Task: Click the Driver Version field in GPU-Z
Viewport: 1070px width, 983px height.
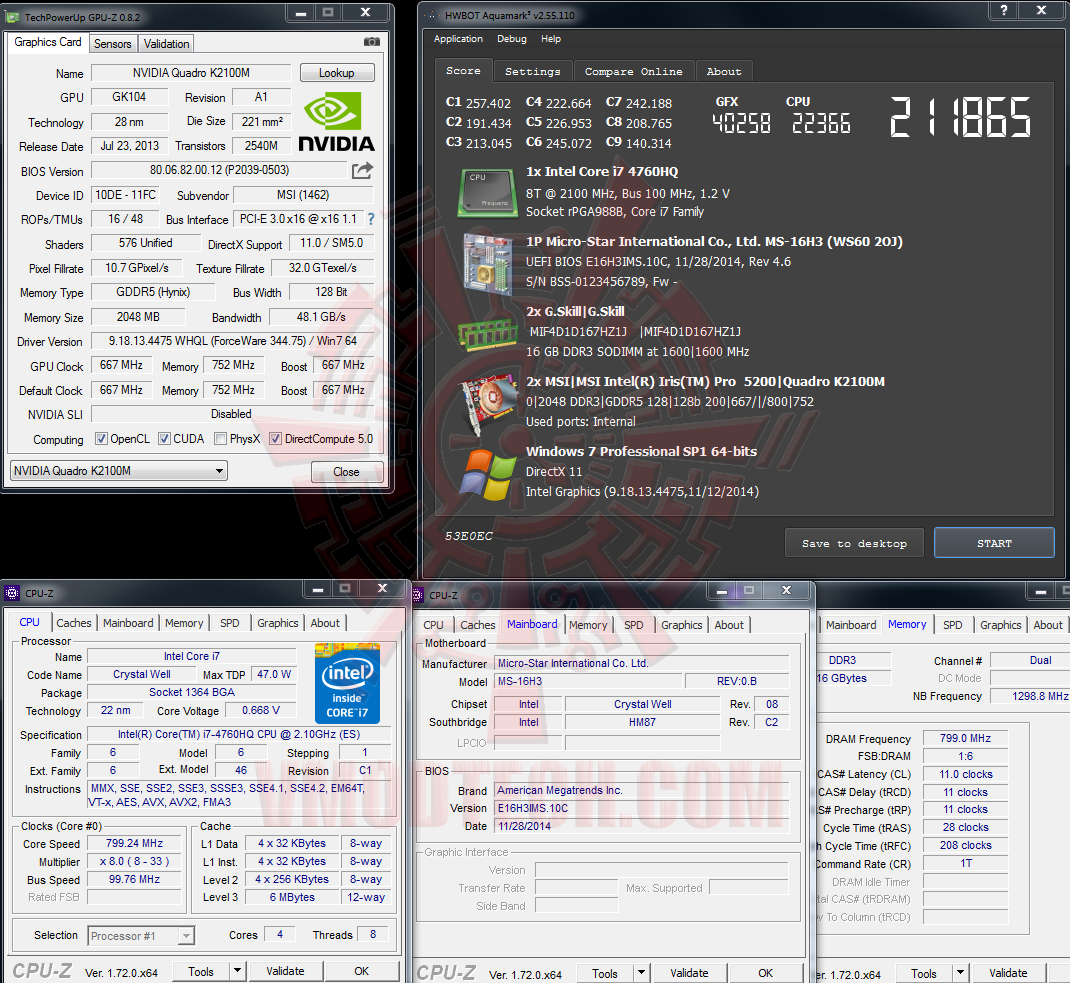Action: 233,340
